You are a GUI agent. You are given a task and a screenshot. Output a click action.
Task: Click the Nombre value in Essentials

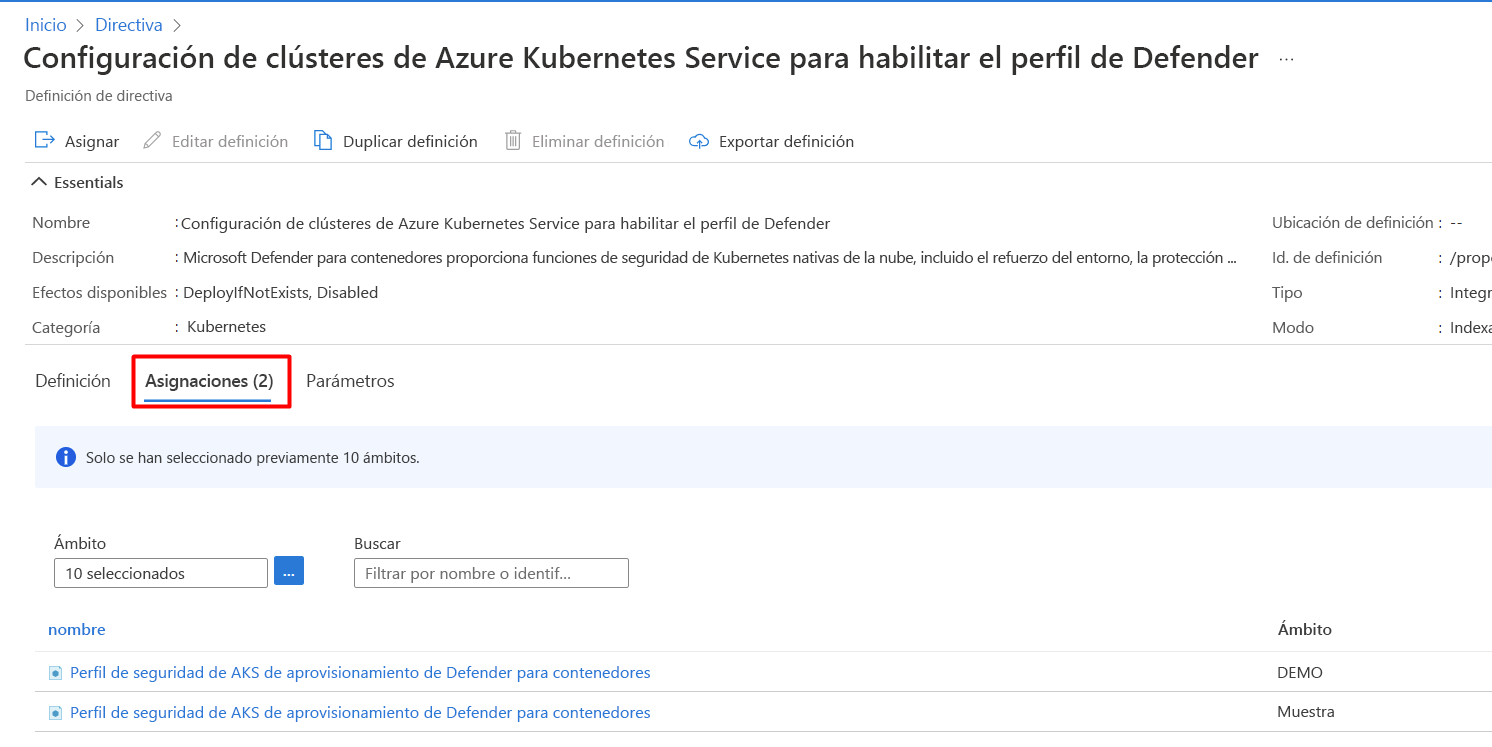(505, 223)
